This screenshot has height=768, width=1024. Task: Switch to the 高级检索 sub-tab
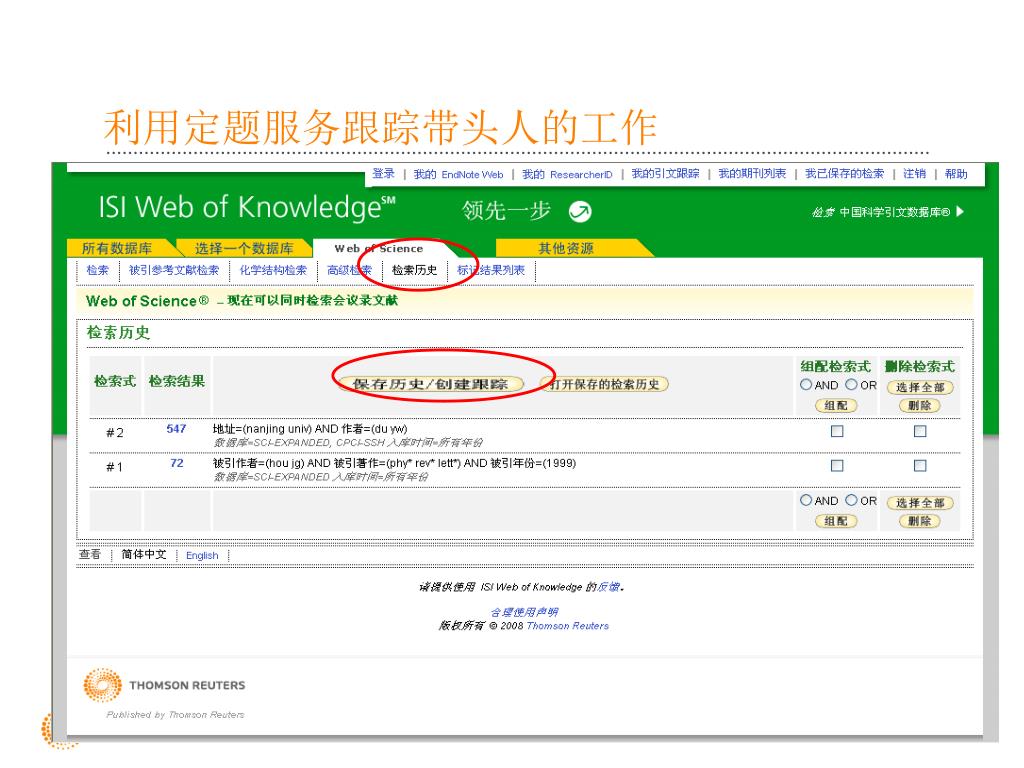(x=349, y=270)
